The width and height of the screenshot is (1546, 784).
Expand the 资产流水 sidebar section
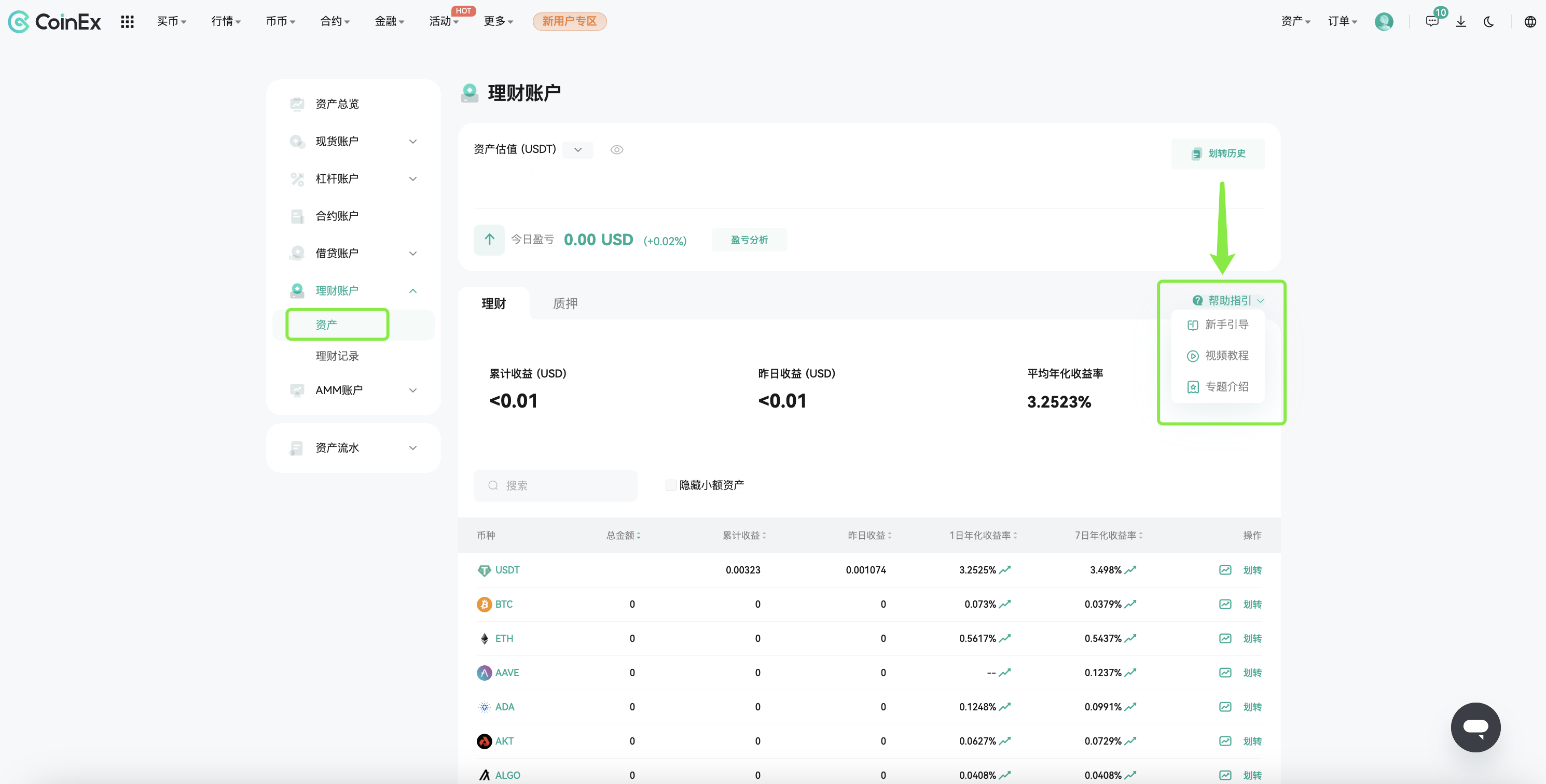pyautogui.click(x=413, y=447)
